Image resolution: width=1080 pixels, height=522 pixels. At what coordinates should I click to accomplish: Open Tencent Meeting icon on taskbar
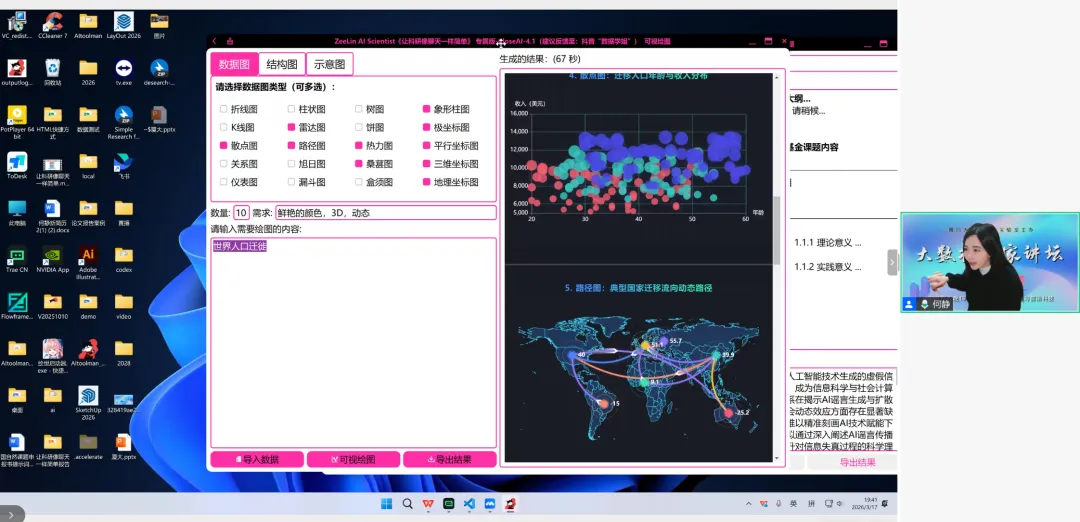pos(490,504)
